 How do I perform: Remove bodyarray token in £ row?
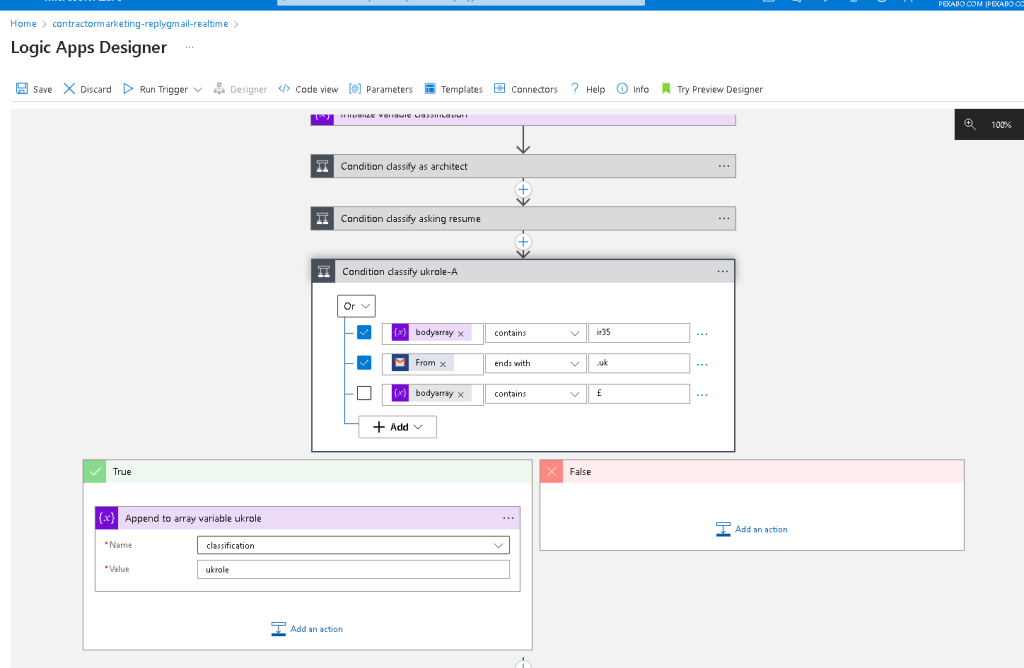(x=460, y=394)
